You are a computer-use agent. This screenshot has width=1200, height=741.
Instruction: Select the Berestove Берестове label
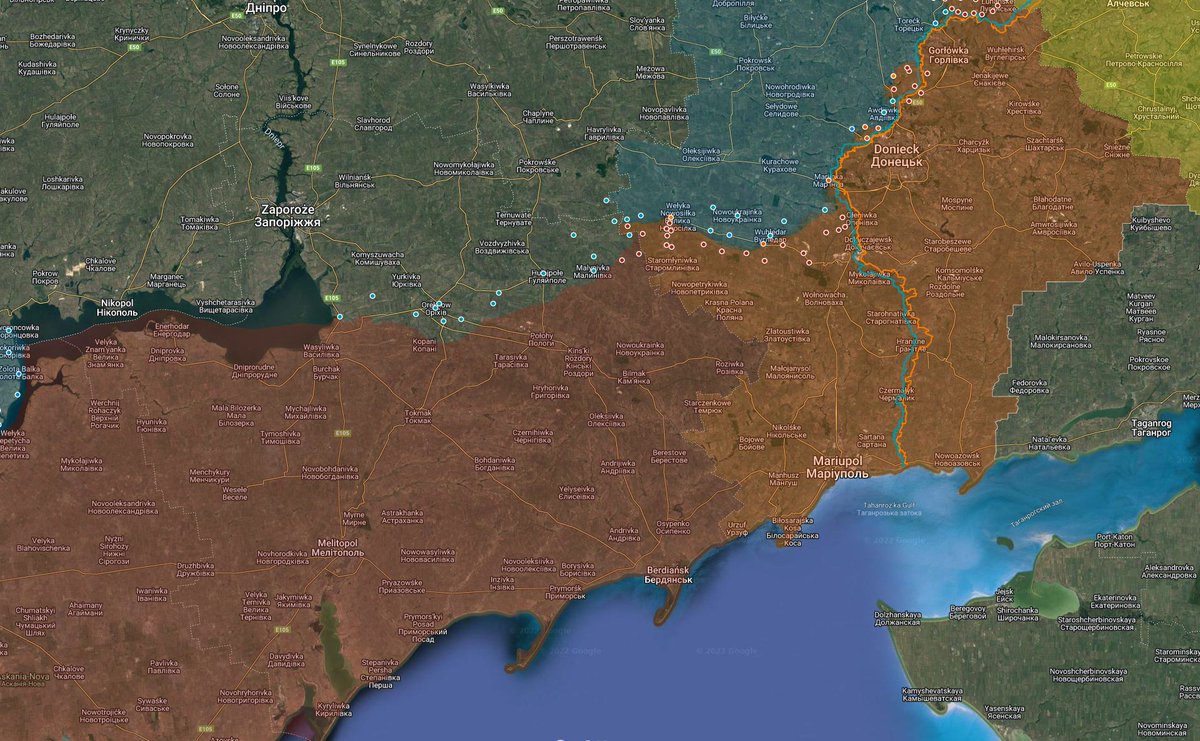(669, 457)
